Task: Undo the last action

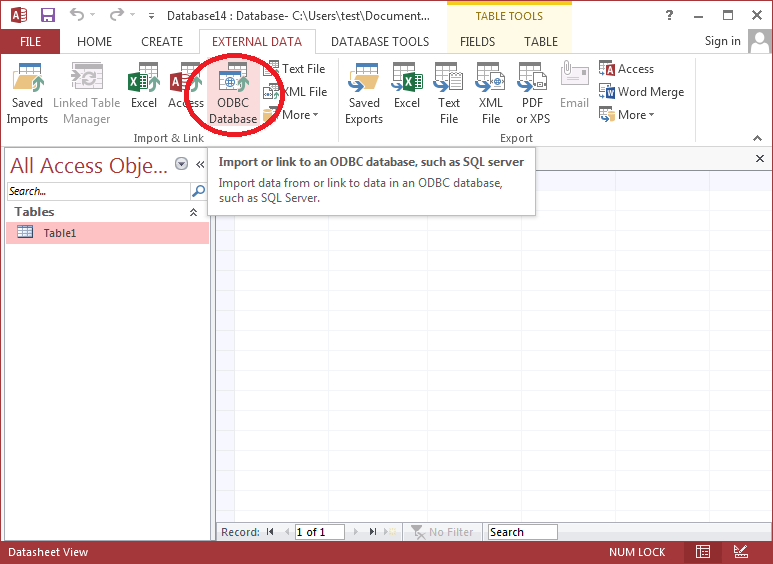Action: coord(76,15)
